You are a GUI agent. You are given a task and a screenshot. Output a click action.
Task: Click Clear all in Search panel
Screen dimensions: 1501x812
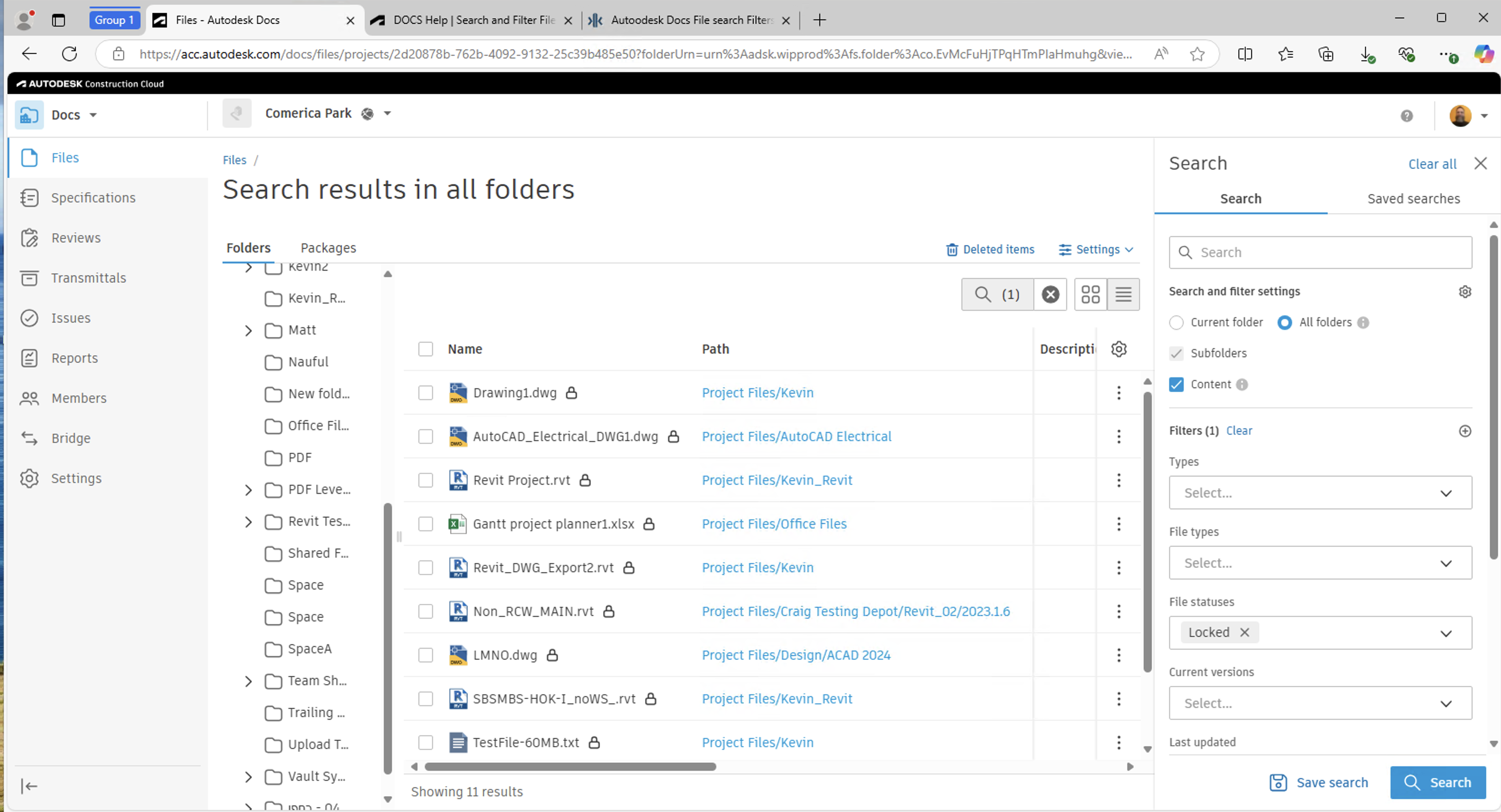tap(1432, 164)
